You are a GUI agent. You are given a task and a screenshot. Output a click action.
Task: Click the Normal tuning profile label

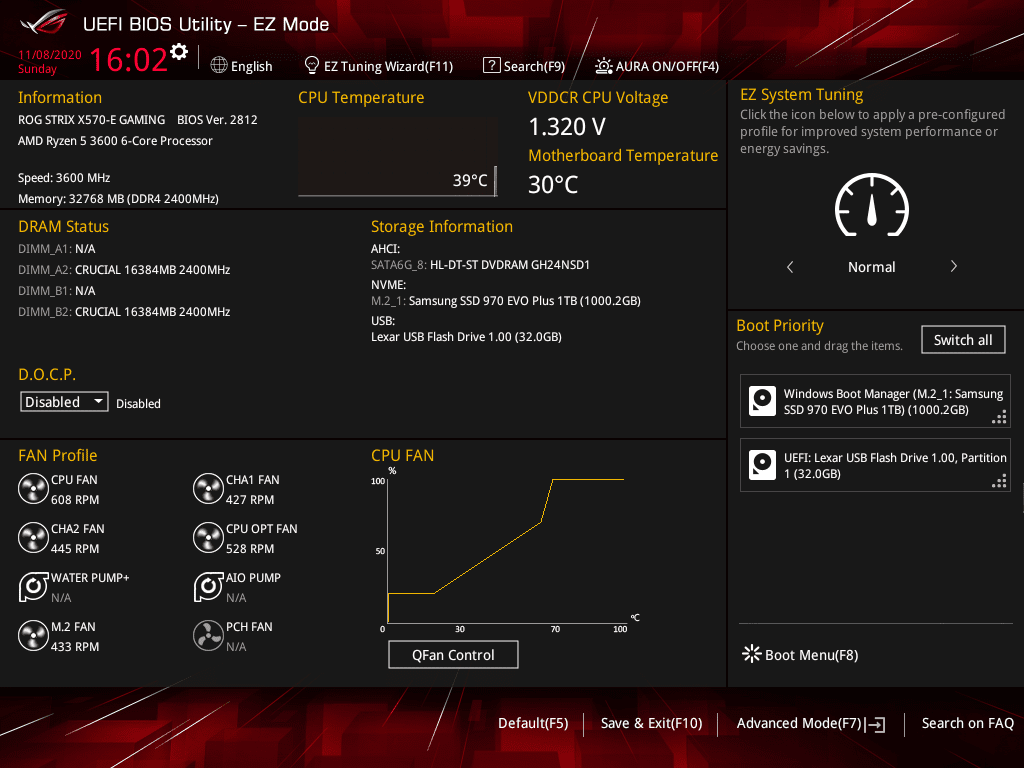coord(871,266)
